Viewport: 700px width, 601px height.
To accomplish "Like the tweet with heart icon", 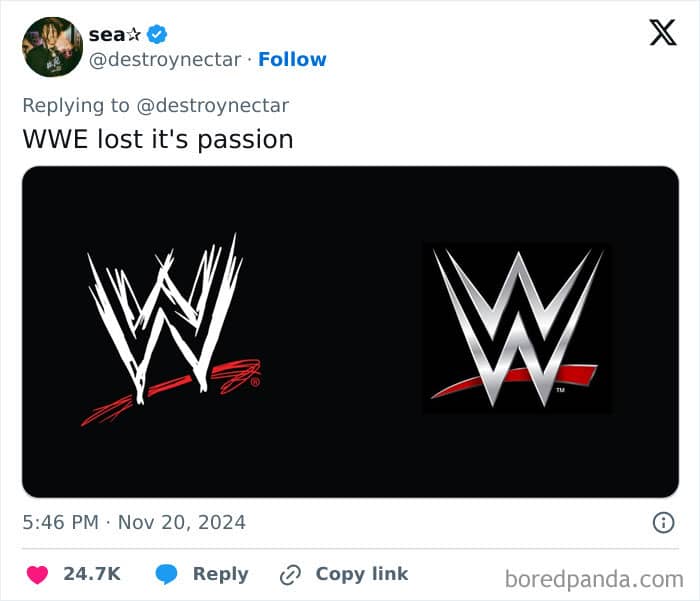I will pyautogui.click(x=37, y=574).
